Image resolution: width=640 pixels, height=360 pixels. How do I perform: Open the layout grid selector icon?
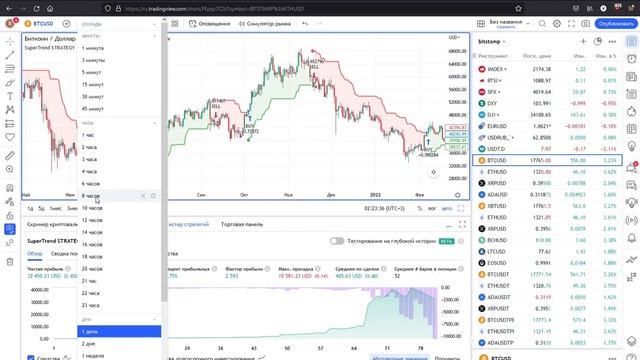pyautogui.click(x=481, y=24)
